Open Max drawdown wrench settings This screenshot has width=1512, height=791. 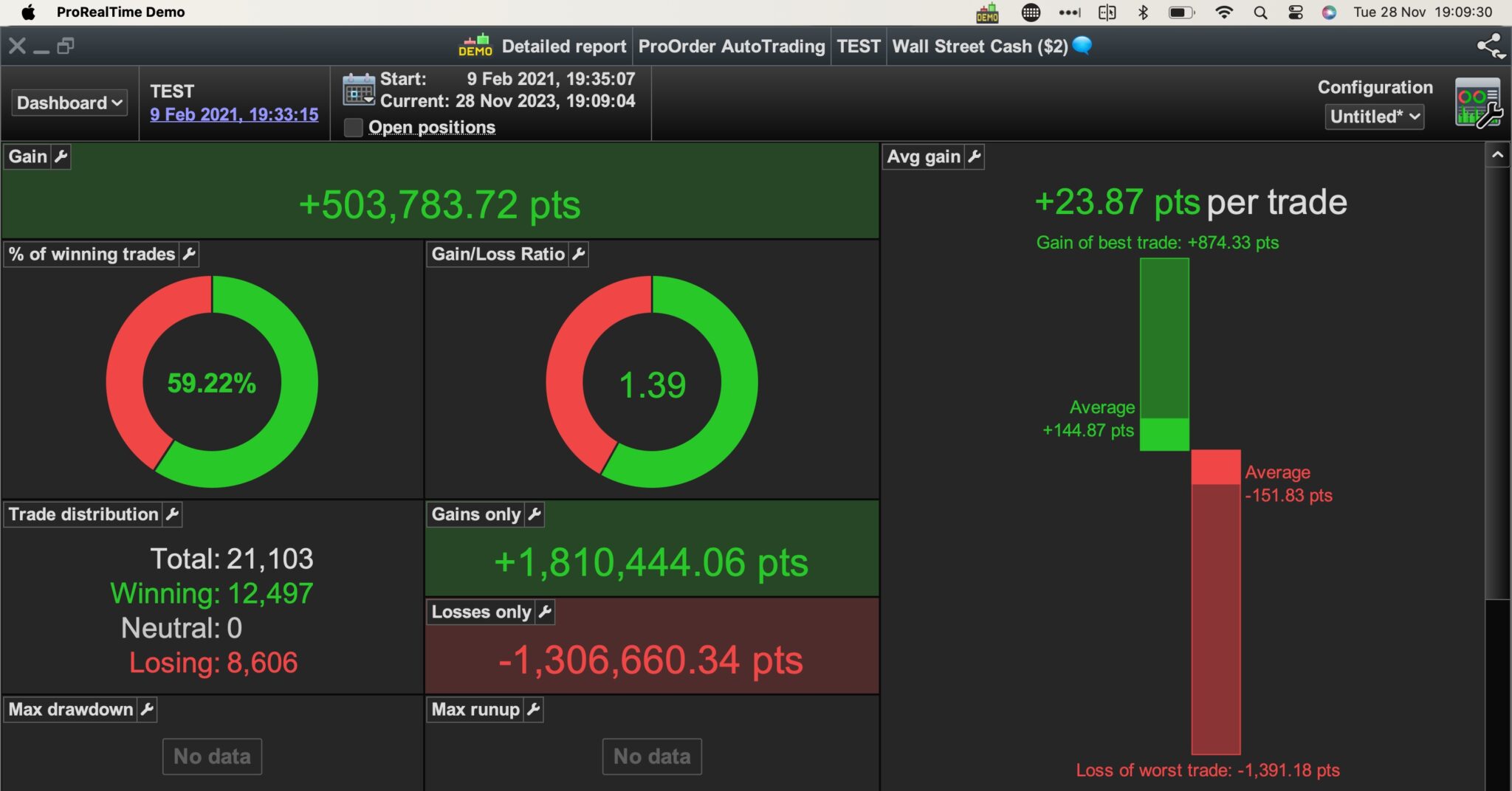click(147, 709)
